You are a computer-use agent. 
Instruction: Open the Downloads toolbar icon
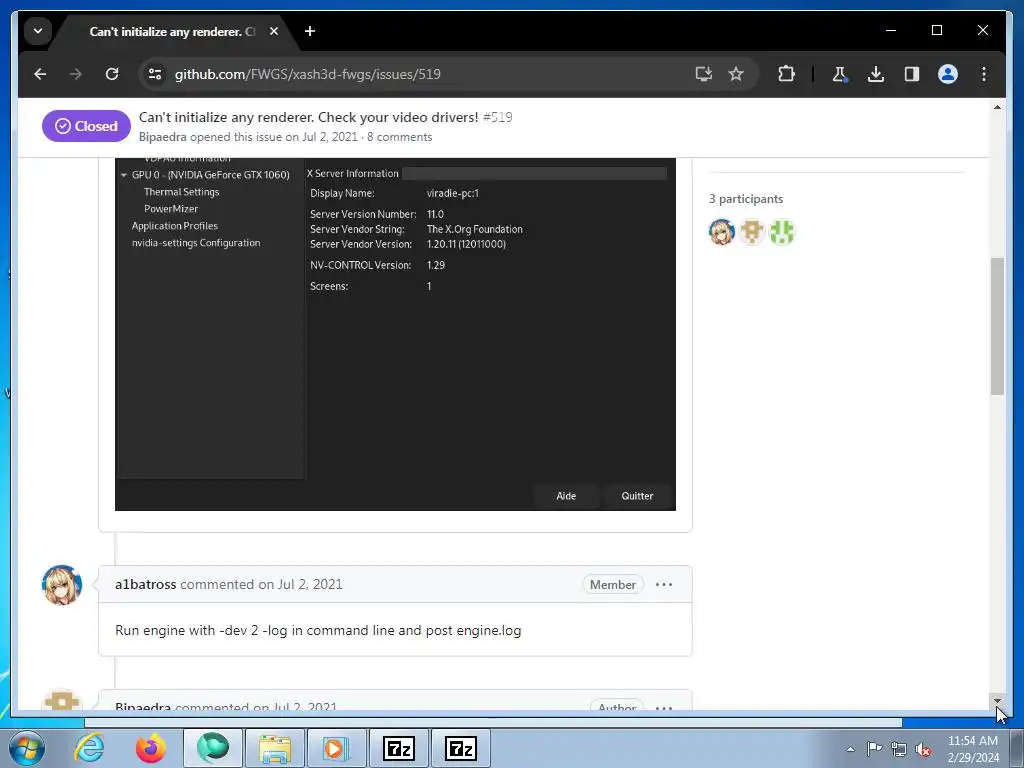(876, 74)
